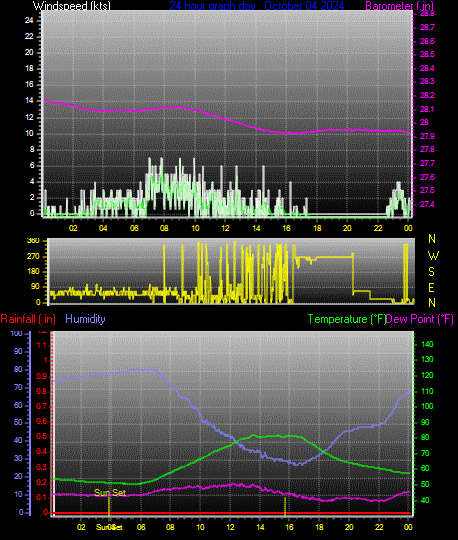This screenshot has width=458, height=540.
Task: Click hour 22 on the bottom time axis
Action: [x=379, y=527]
